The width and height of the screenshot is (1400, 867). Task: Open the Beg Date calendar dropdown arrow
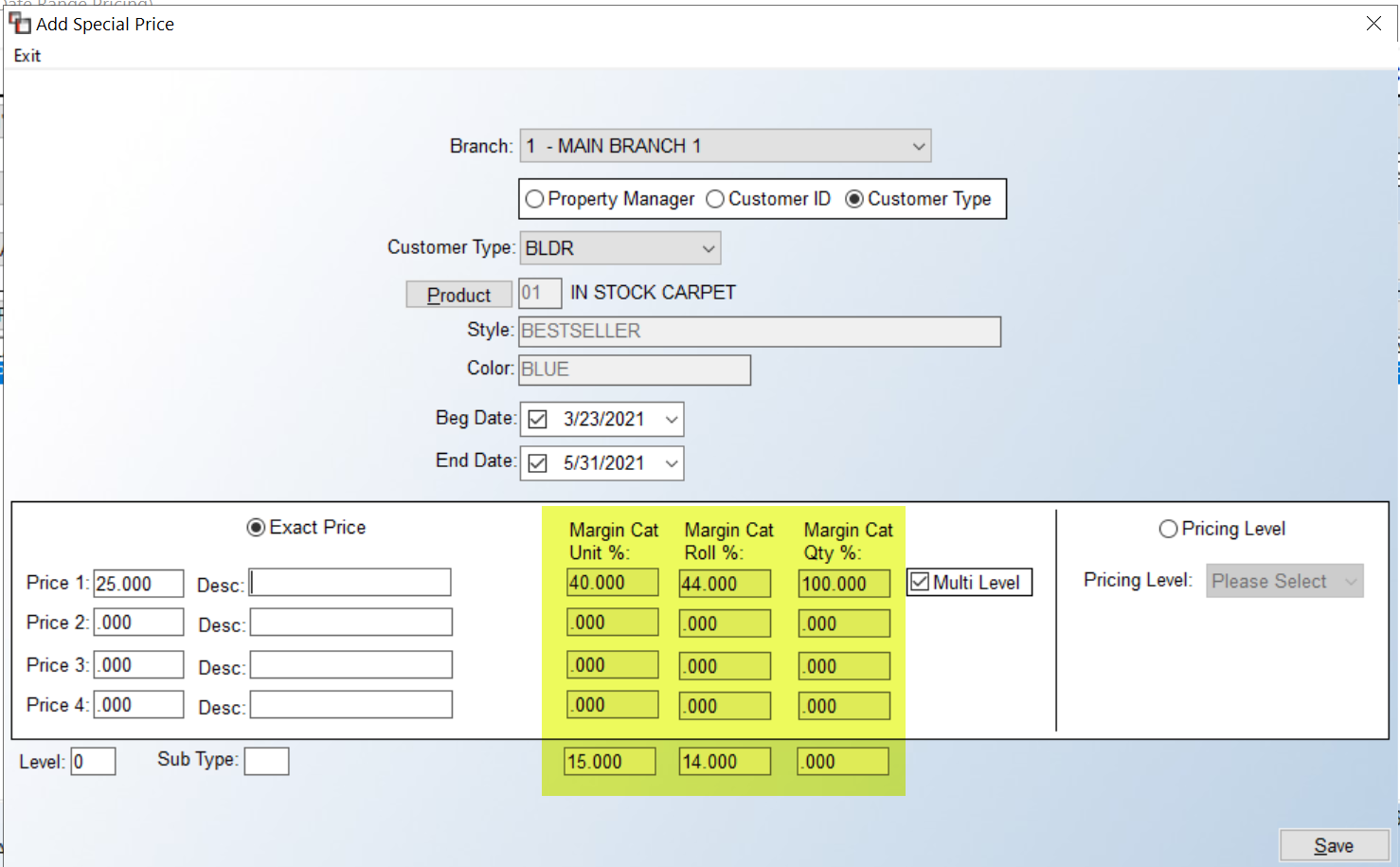point(672,419)
